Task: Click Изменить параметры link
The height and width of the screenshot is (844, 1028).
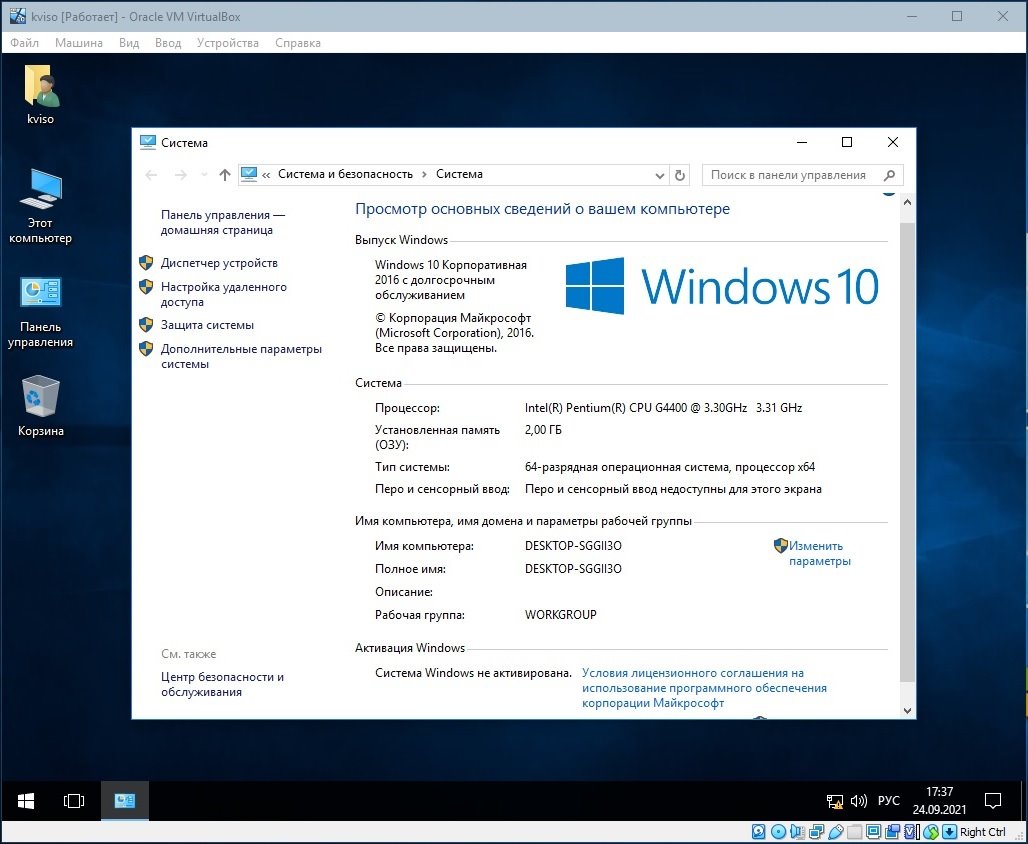Action: point(819,553)
